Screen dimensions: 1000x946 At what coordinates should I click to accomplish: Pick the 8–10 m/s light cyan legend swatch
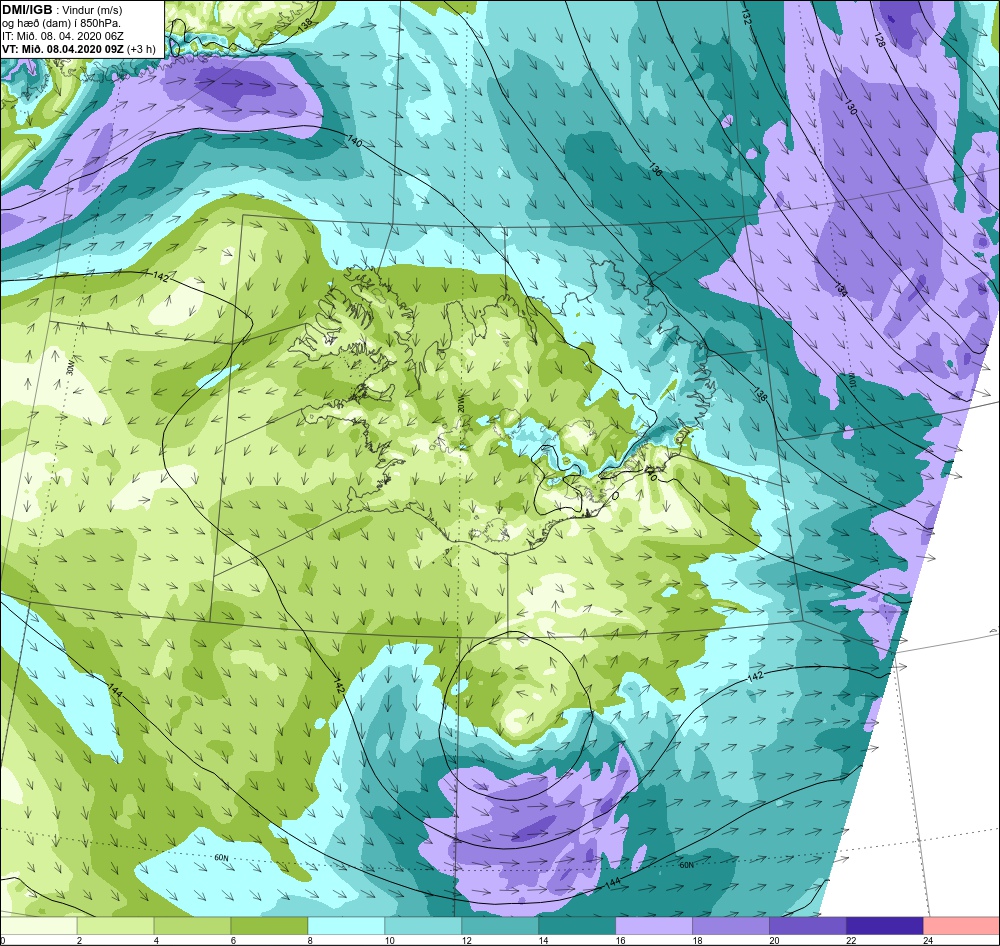click(x=346, y=925)
